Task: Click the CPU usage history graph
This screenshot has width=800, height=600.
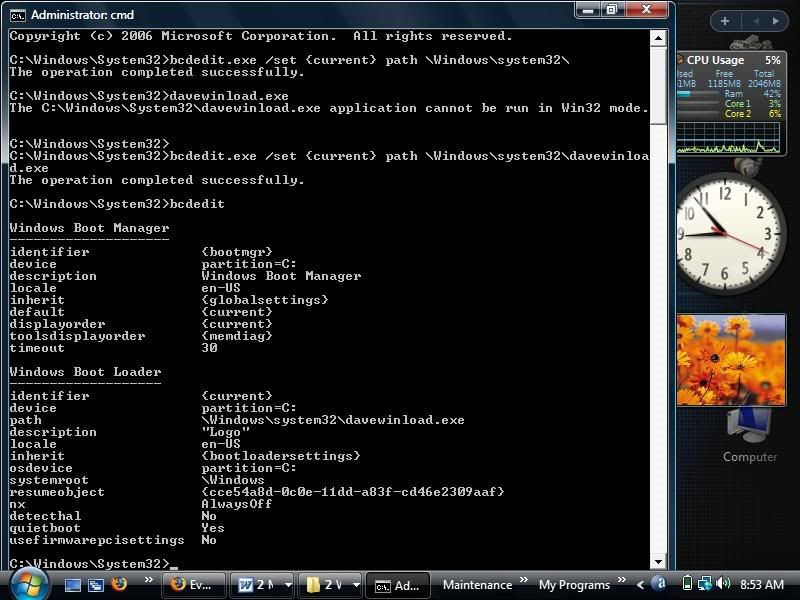Action: (728, 137)
